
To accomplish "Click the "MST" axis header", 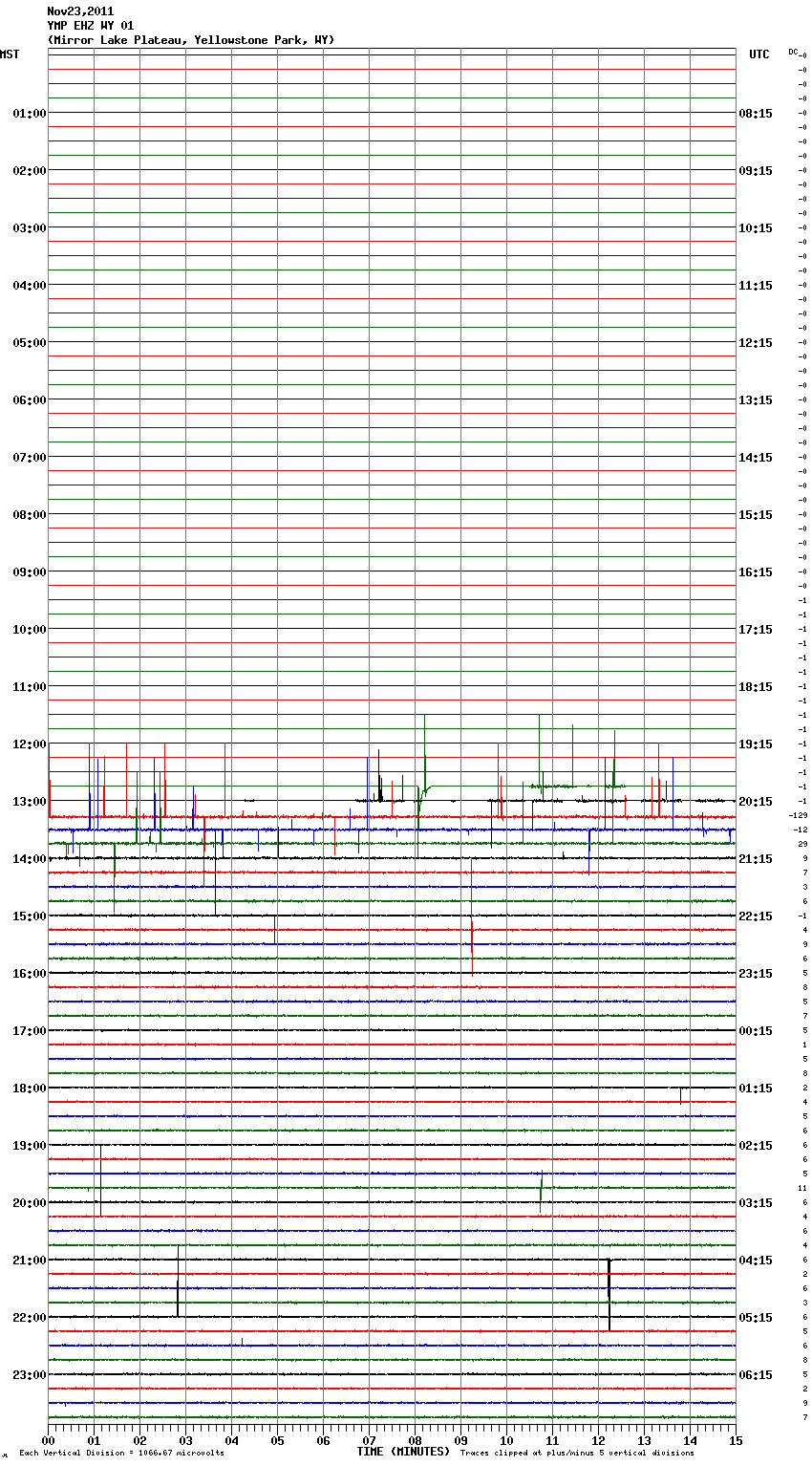I will tap(10, 54).
